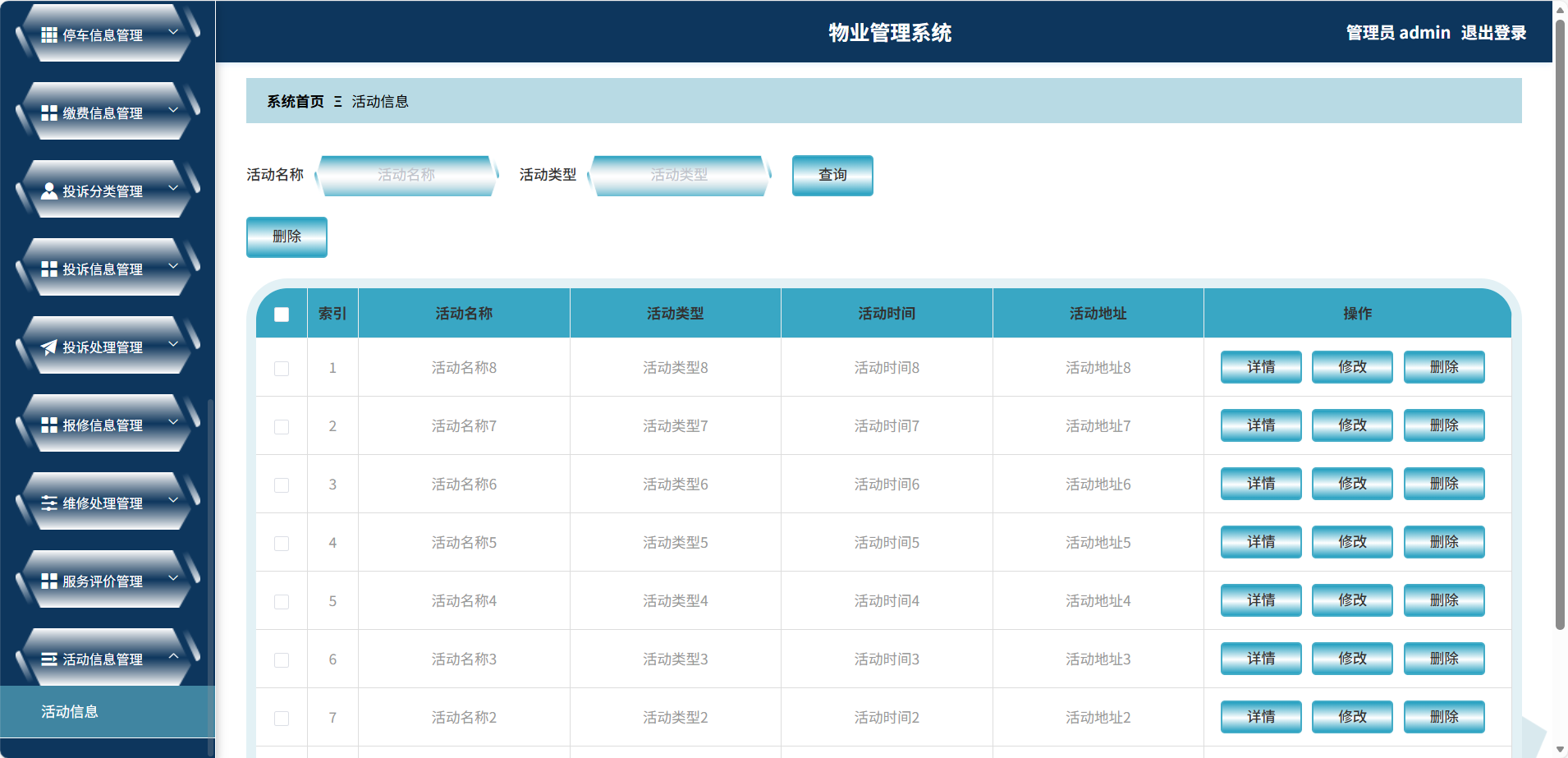Viewport: 1568px width, 758px height.
Task: Check the row checkbox for 活动名称6
Action: [x=282, y=485]
